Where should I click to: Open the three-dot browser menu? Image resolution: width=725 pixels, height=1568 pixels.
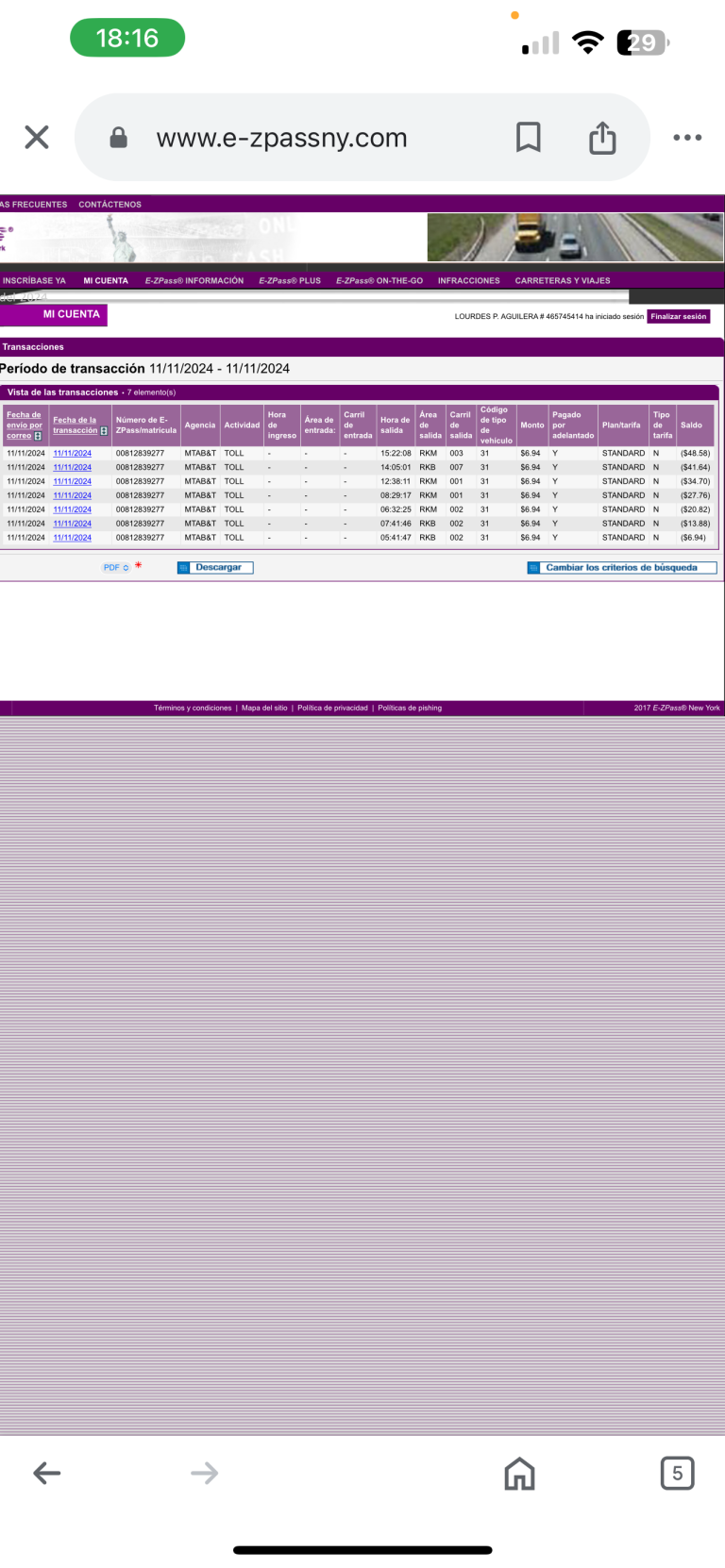686,138
